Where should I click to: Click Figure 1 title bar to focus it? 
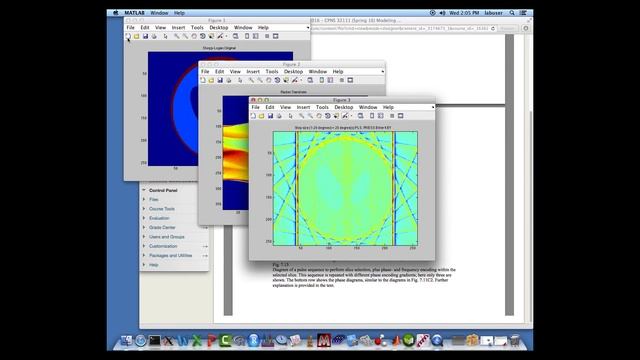pyautogui.click(x=216, y=20)
